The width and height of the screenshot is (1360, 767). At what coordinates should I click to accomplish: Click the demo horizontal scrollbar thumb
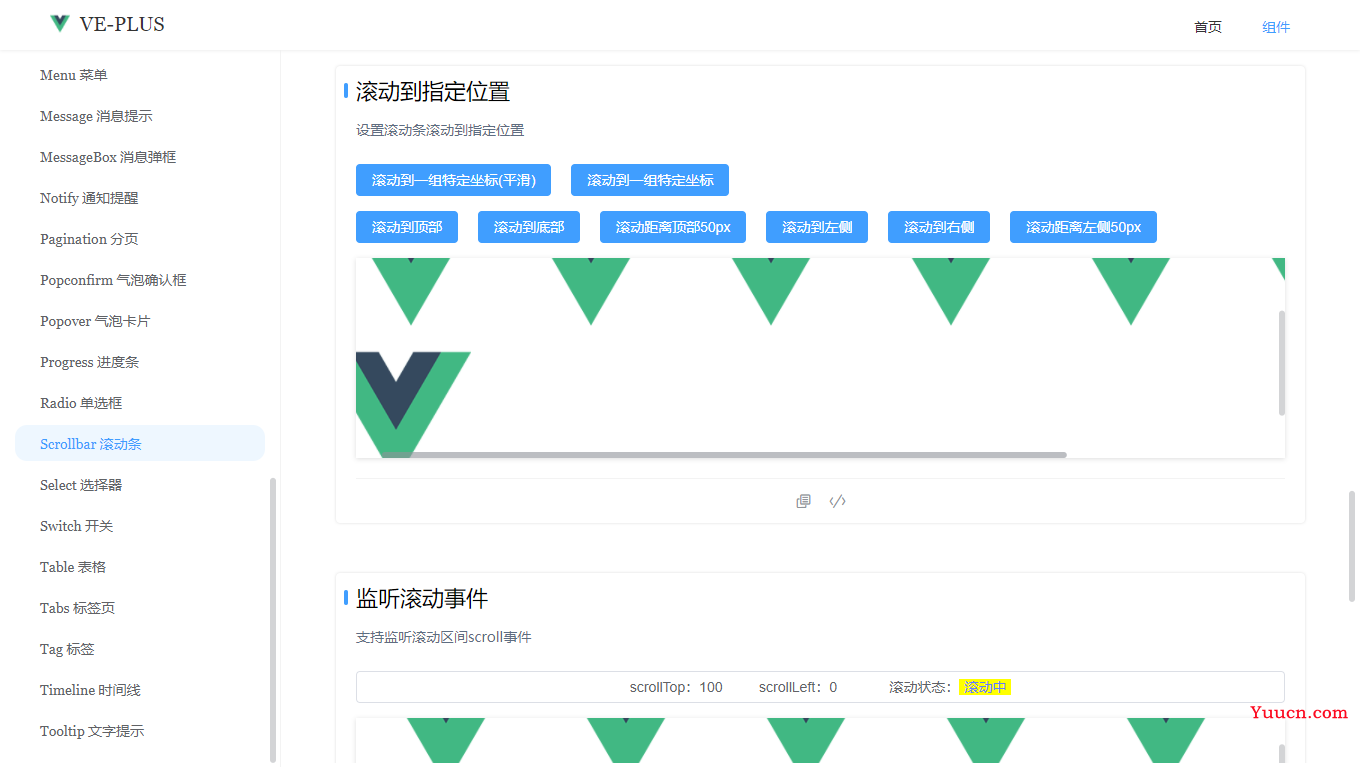[x=720, y=455]
